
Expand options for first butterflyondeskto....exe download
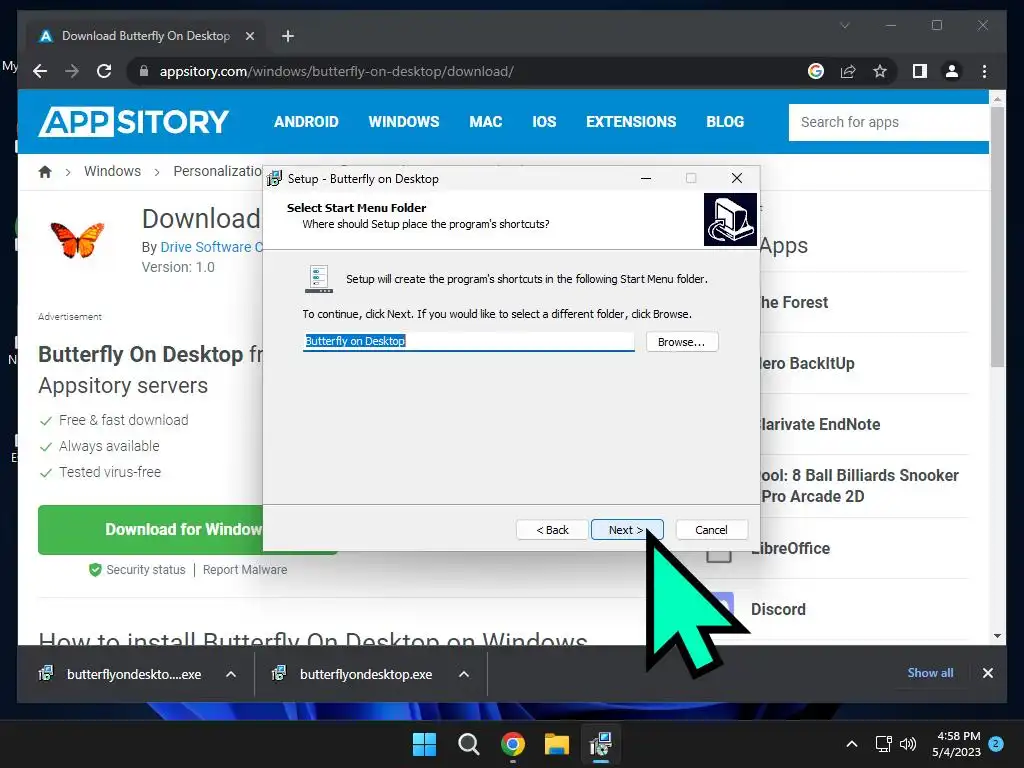click(x=231, y=674)
